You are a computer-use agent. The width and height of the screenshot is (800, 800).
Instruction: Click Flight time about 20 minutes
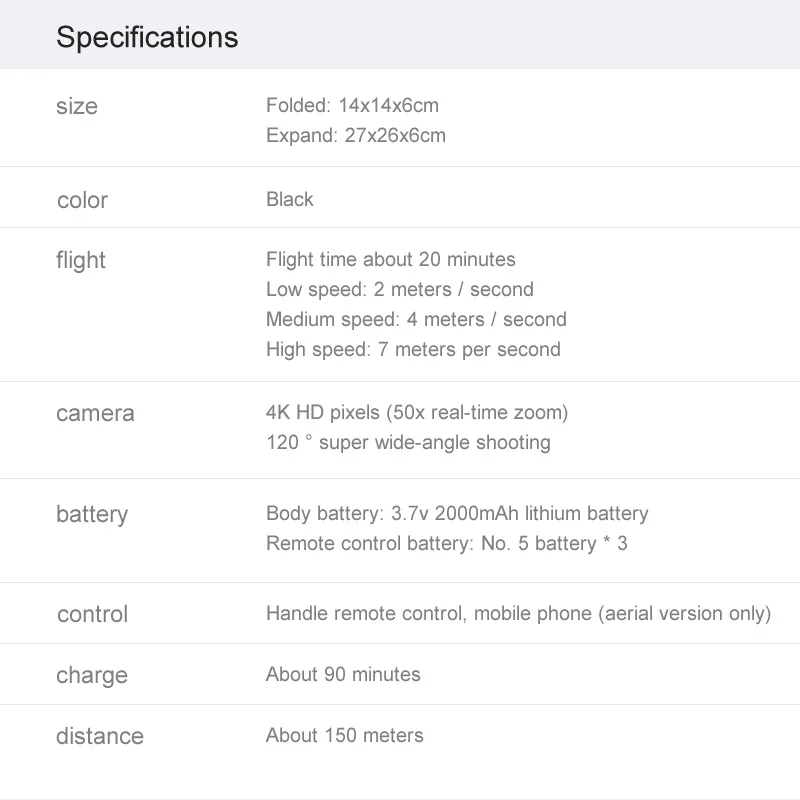click(x=391, y=259)
